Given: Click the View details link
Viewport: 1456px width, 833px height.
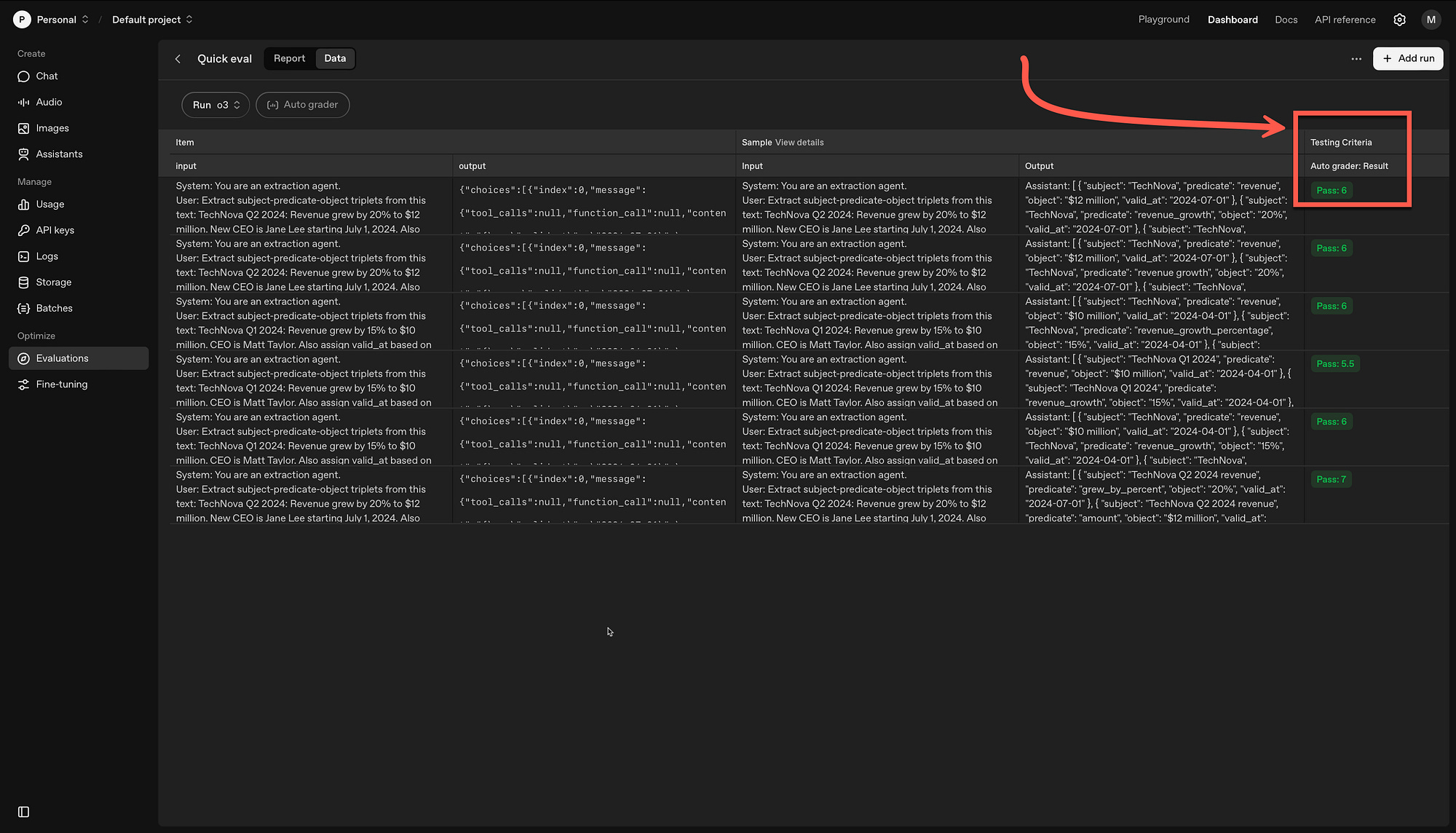Looking at the screenshot, I should point(799,143).
